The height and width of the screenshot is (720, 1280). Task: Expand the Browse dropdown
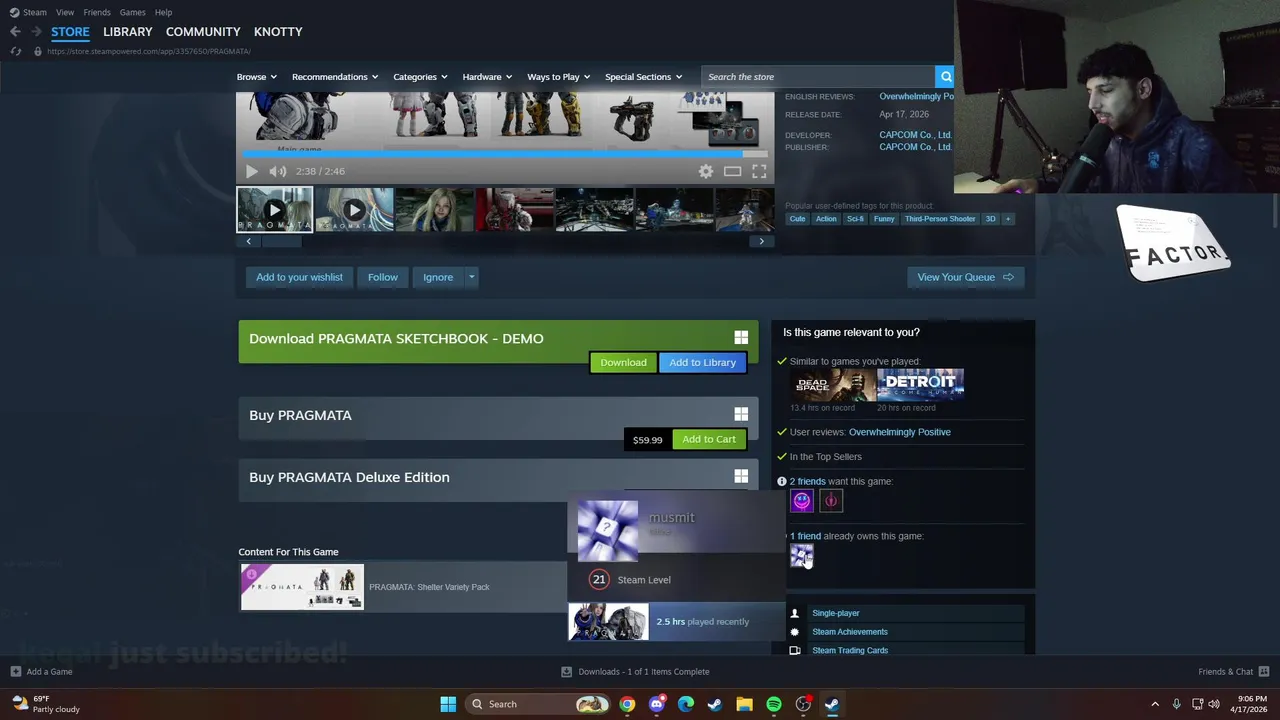(256, 77)
